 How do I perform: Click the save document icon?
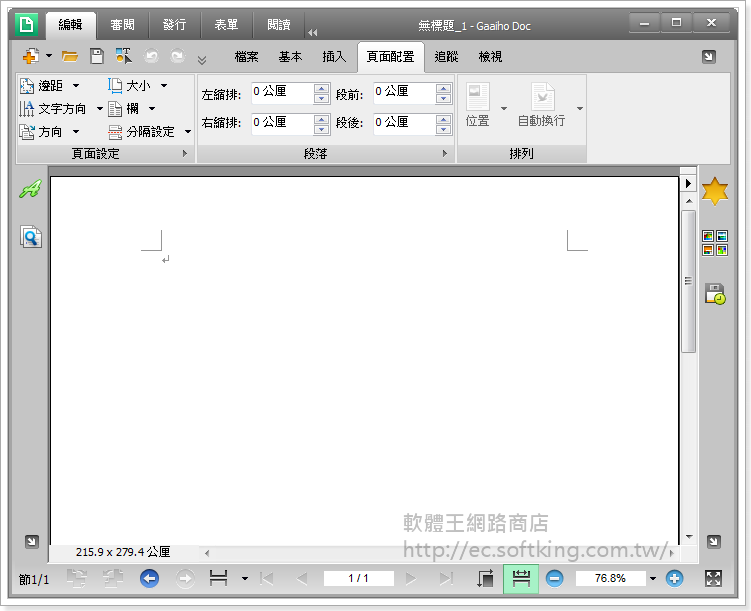(97, 57)
